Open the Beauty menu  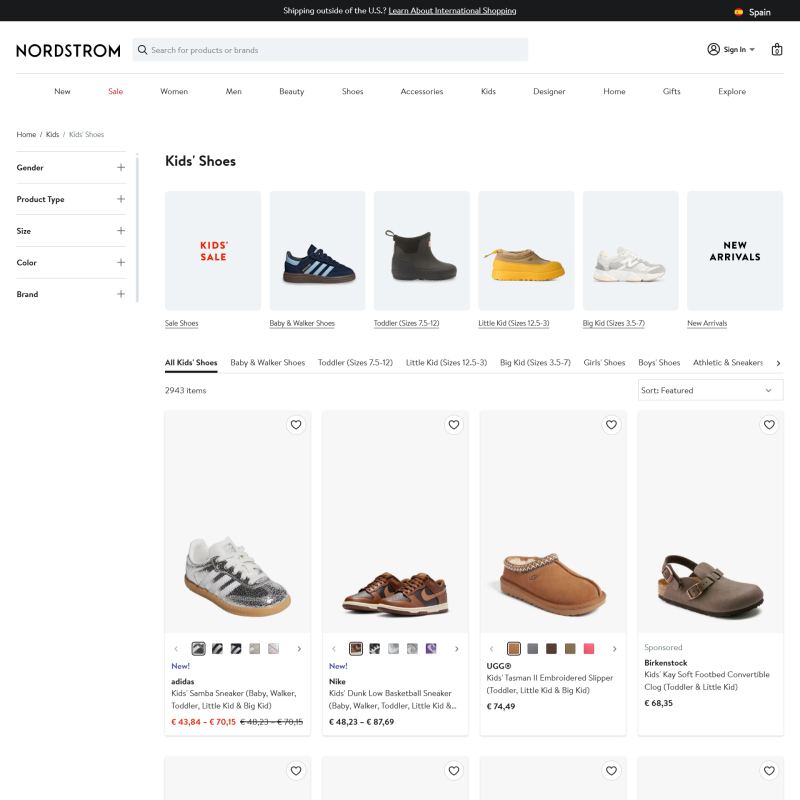tap(291, 91)
